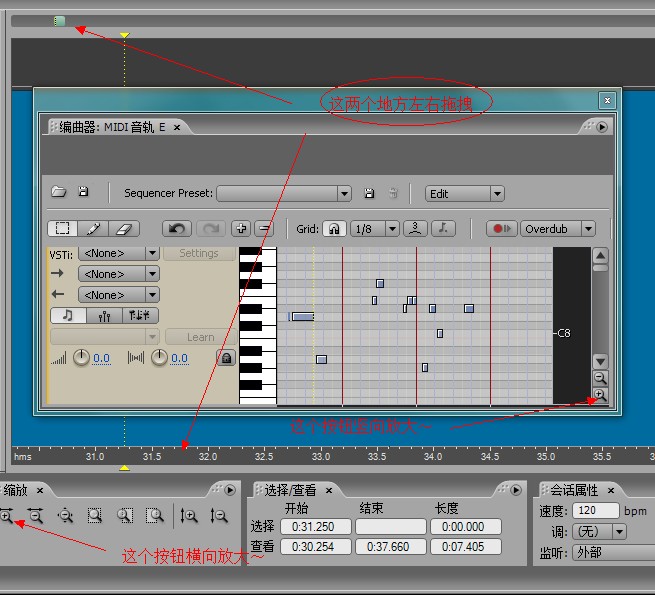655x595 pixels.
Task: Select the 会话属性 panel tab
Action: [574, 490]
